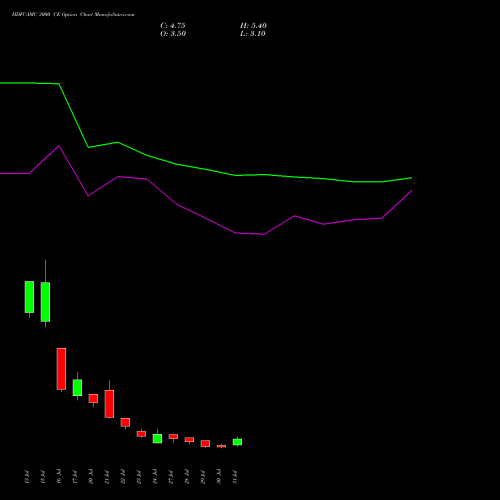Image resolution: width=500 pixels, height=500 pixels.
Task: Click the tall red candle for 16 Jul
Action: click(x=61, y=369)
